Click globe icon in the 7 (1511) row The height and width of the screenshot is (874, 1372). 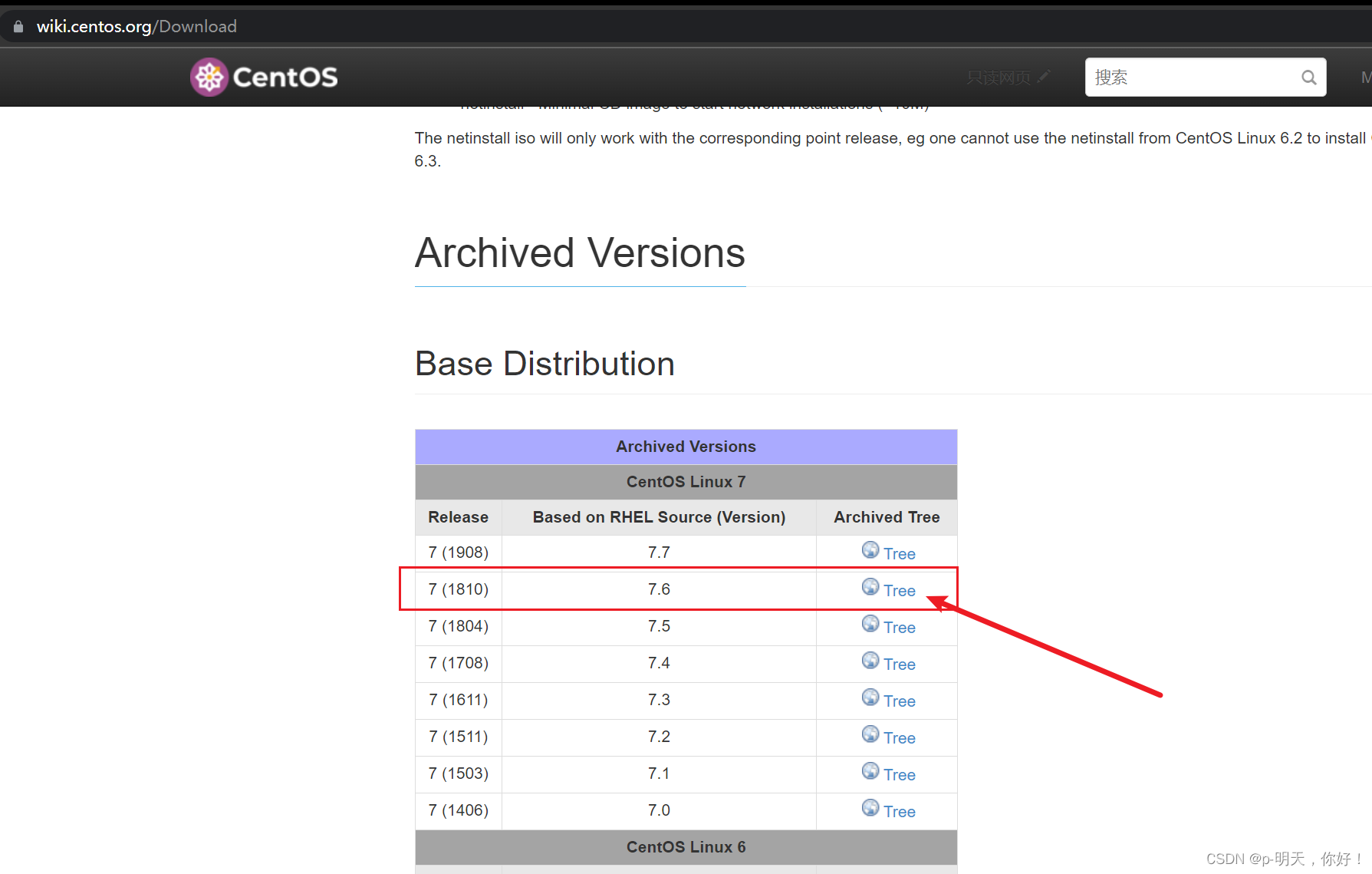point(870,734)
